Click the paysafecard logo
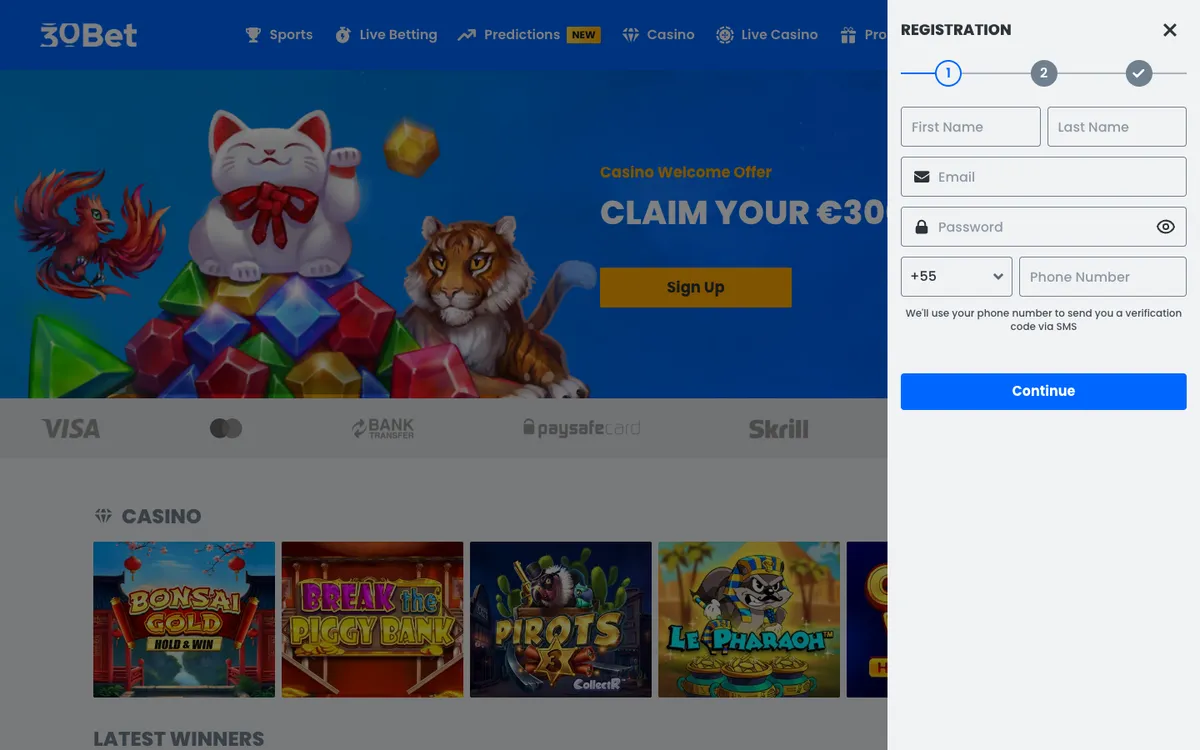The height and width of the screenshot is (750, 1200). click(582, 429)
